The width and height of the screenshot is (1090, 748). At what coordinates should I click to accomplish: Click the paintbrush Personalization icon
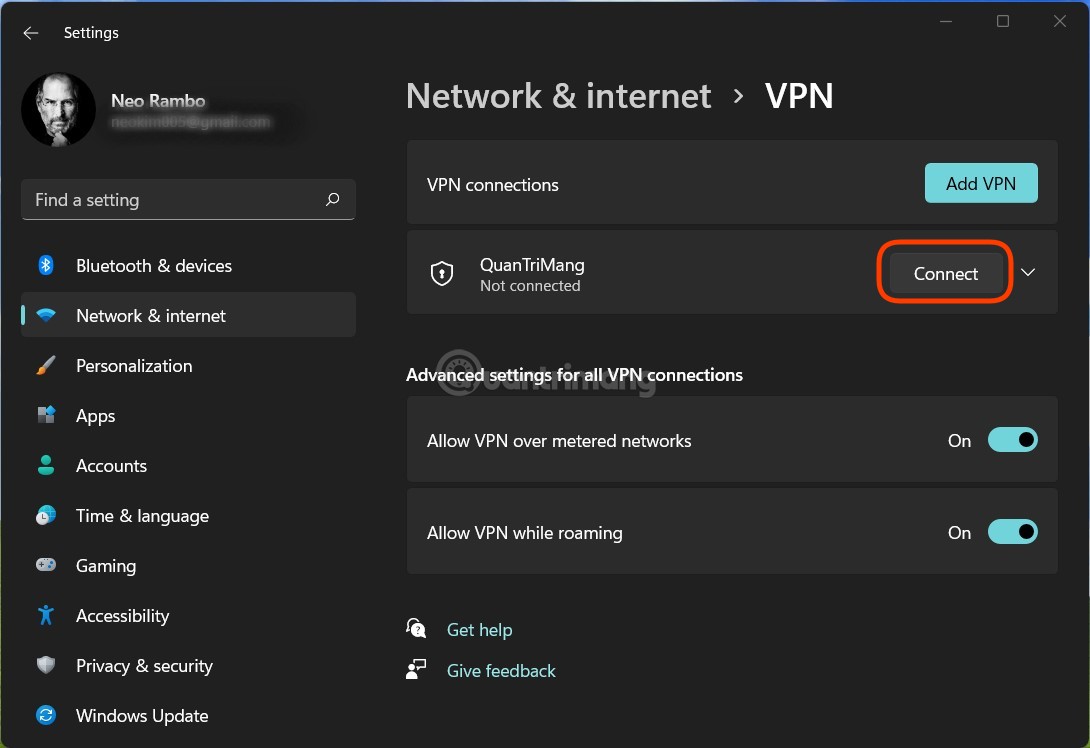[x=46, y=365]
